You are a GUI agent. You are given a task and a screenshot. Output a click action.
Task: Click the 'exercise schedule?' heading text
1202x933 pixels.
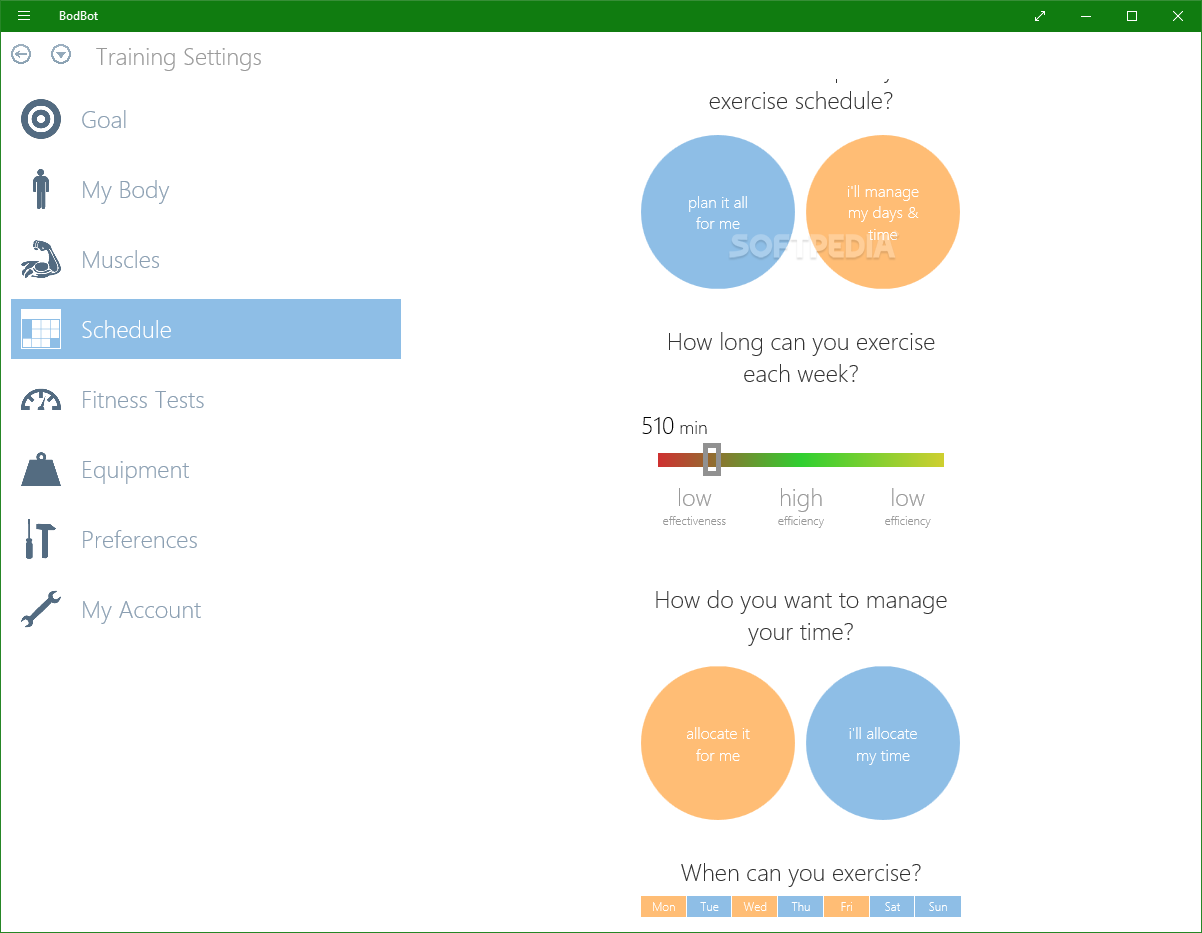(801, 101)
